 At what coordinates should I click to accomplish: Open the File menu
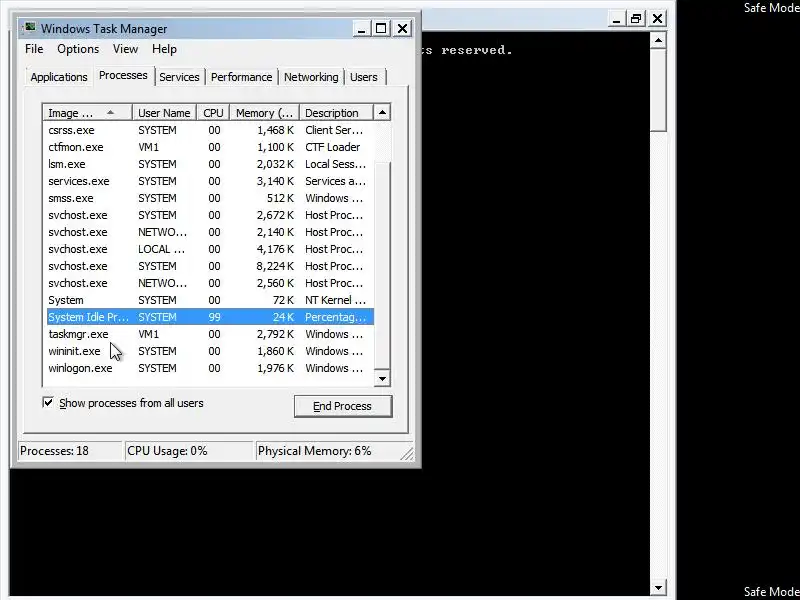(x=34, y=49)
